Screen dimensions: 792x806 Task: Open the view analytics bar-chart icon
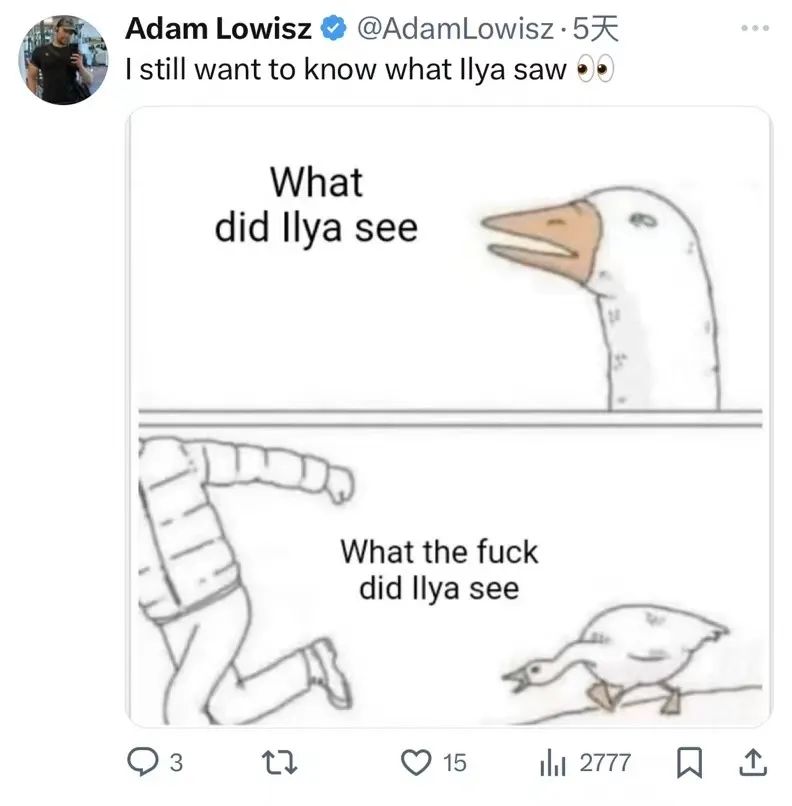tap(553, 763)
